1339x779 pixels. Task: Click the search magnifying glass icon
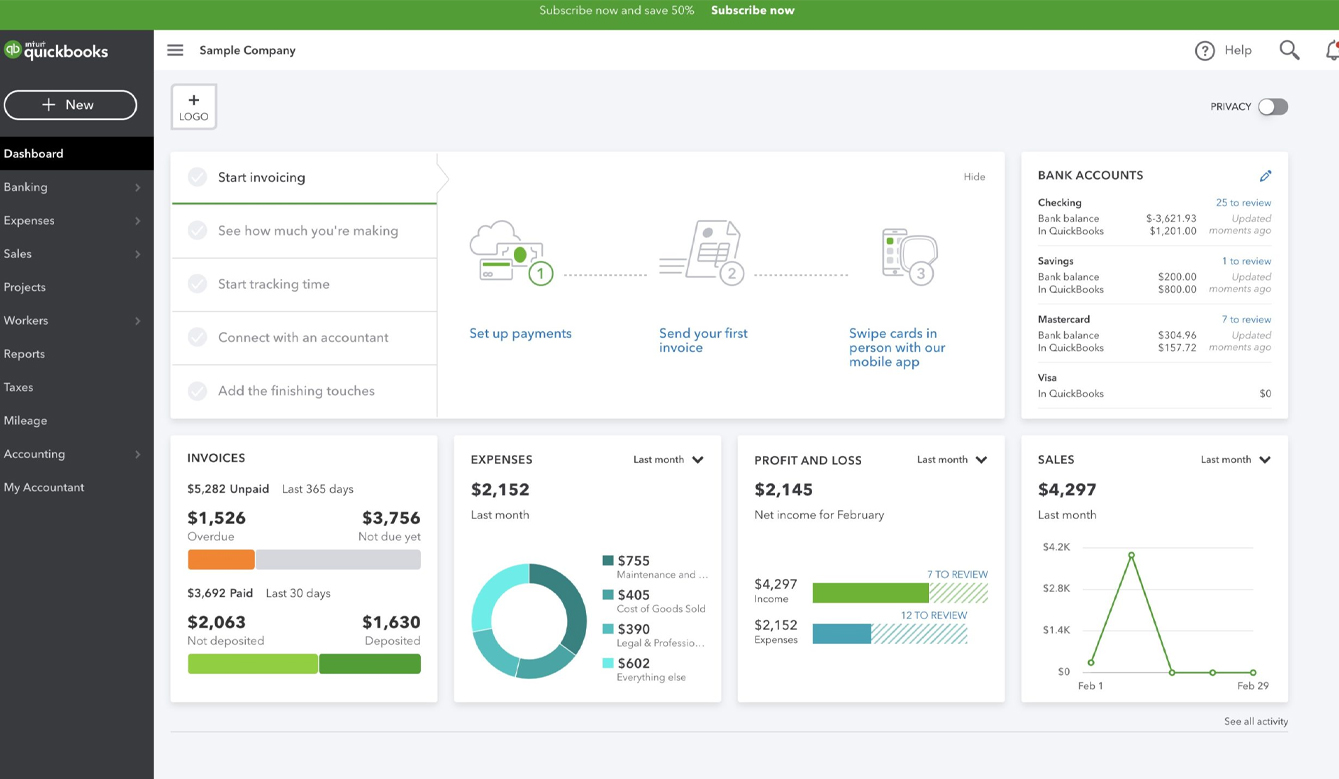pyautogui.click(x=1289, y=50)
